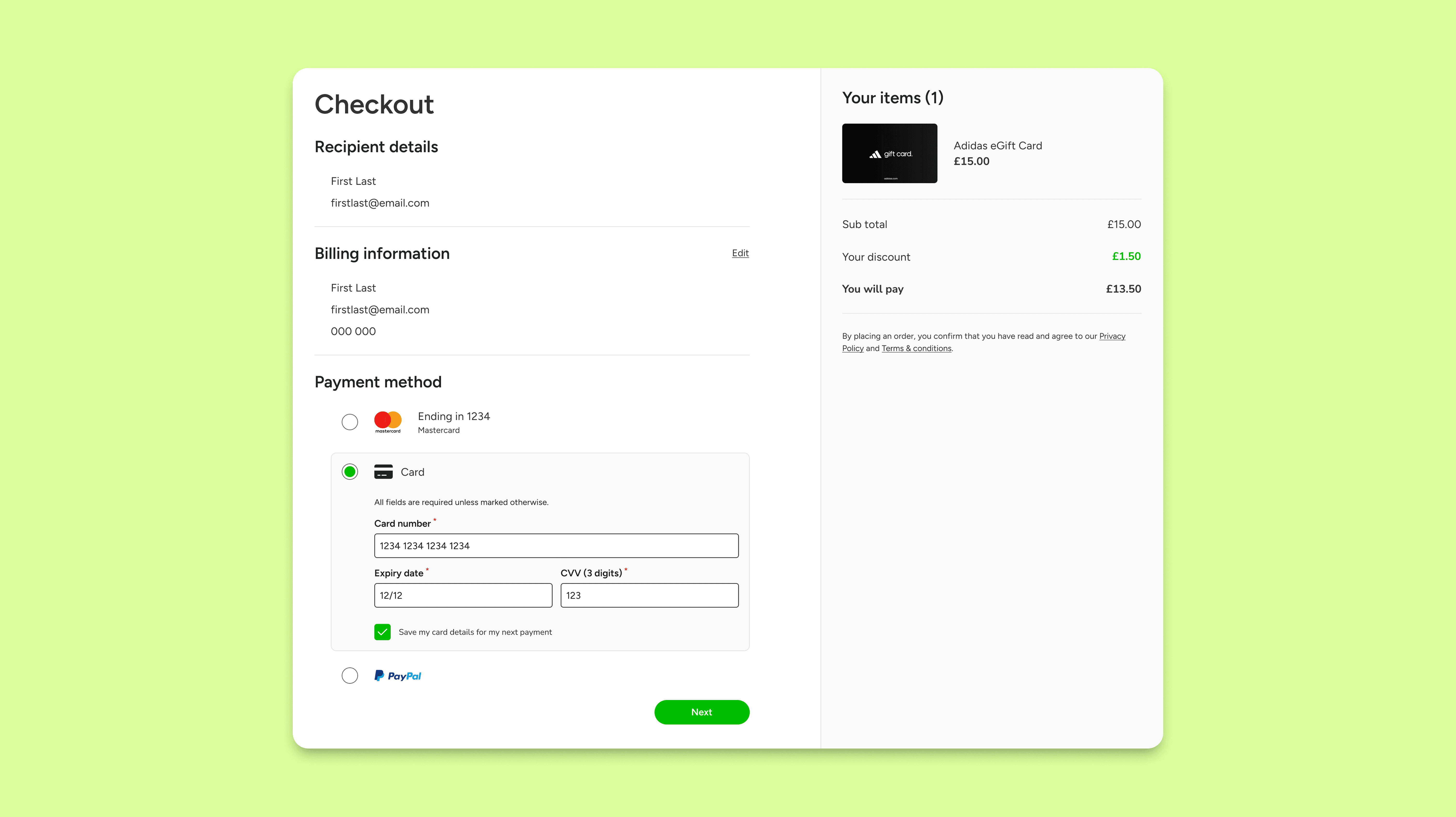Click the Ending in 1234 label
Screen dimensions: 1456x817
(x=453, y=416)
